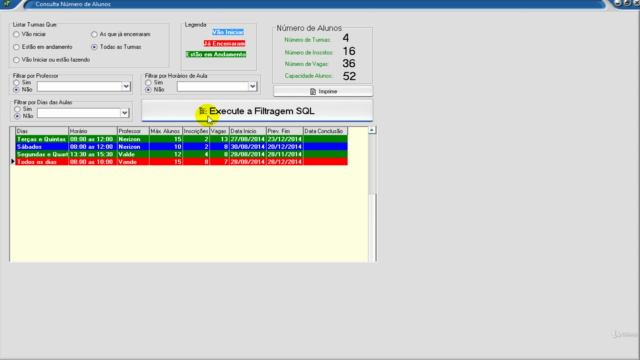
Task: Open the Filtrar por Dias das Aulas dropdown
Action: (125, 113)
